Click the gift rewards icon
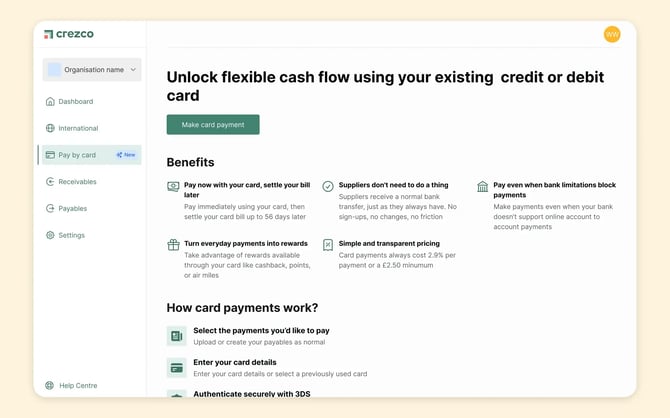This screenshot has width=670, height=418. [173, 244]
